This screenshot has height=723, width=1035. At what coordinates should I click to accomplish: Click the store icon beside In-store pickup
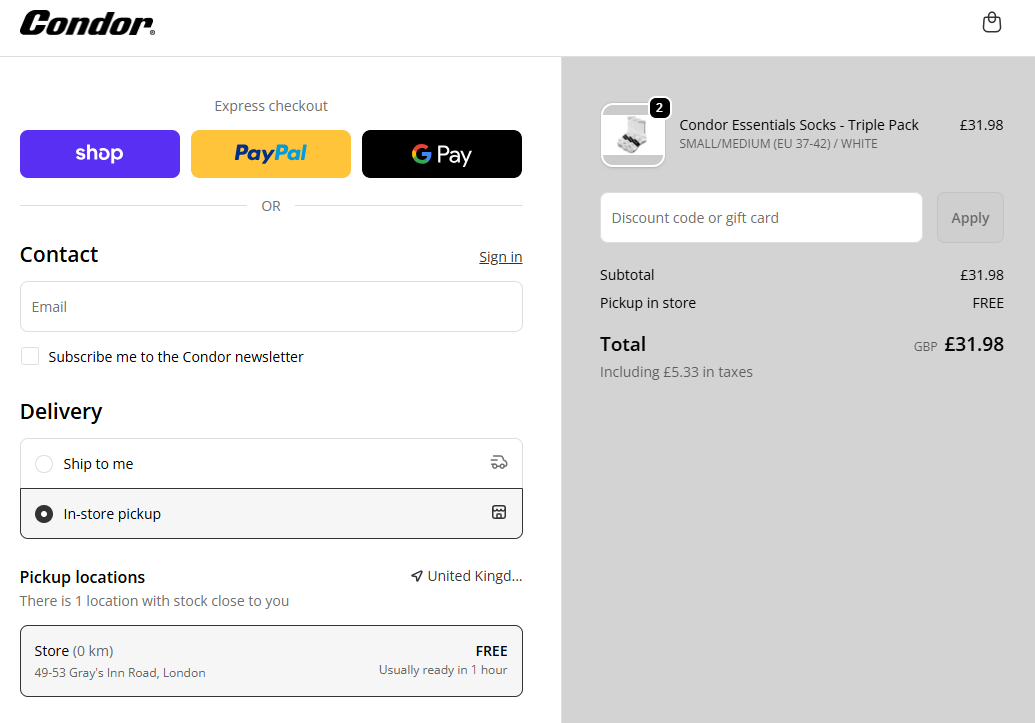point(499,512)
